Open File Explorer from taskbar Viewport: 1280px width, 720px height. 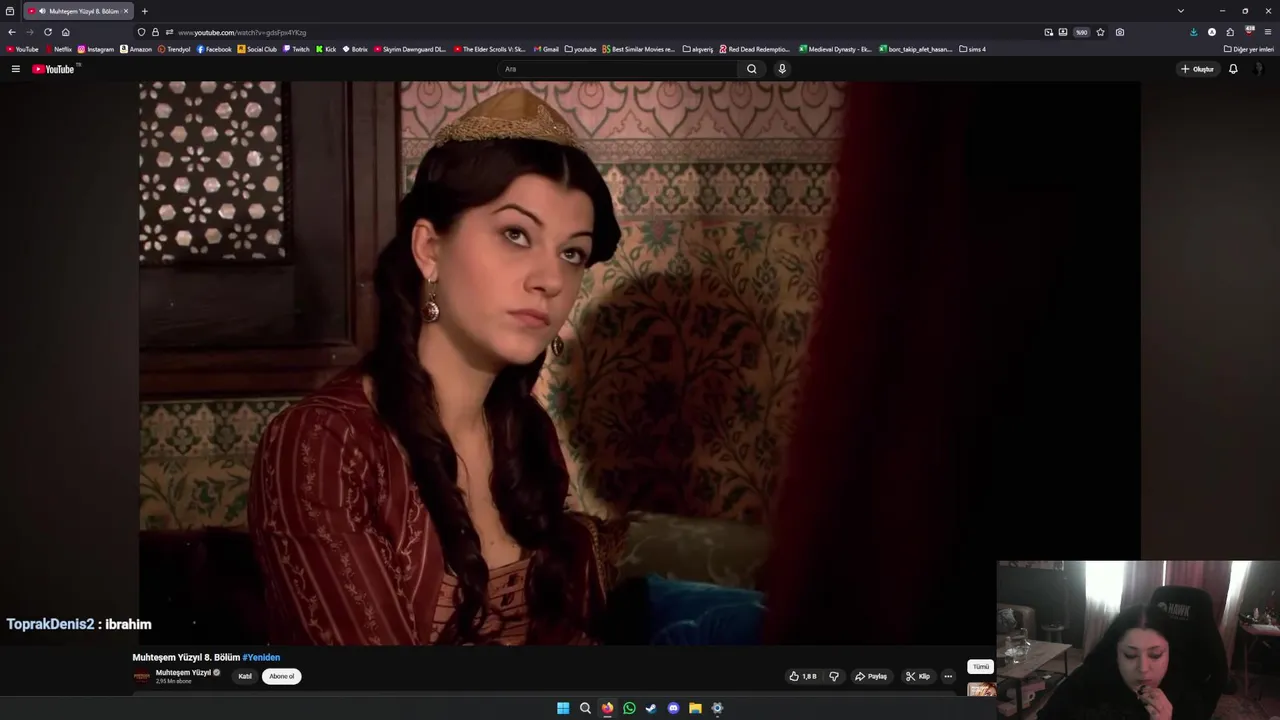695,708
